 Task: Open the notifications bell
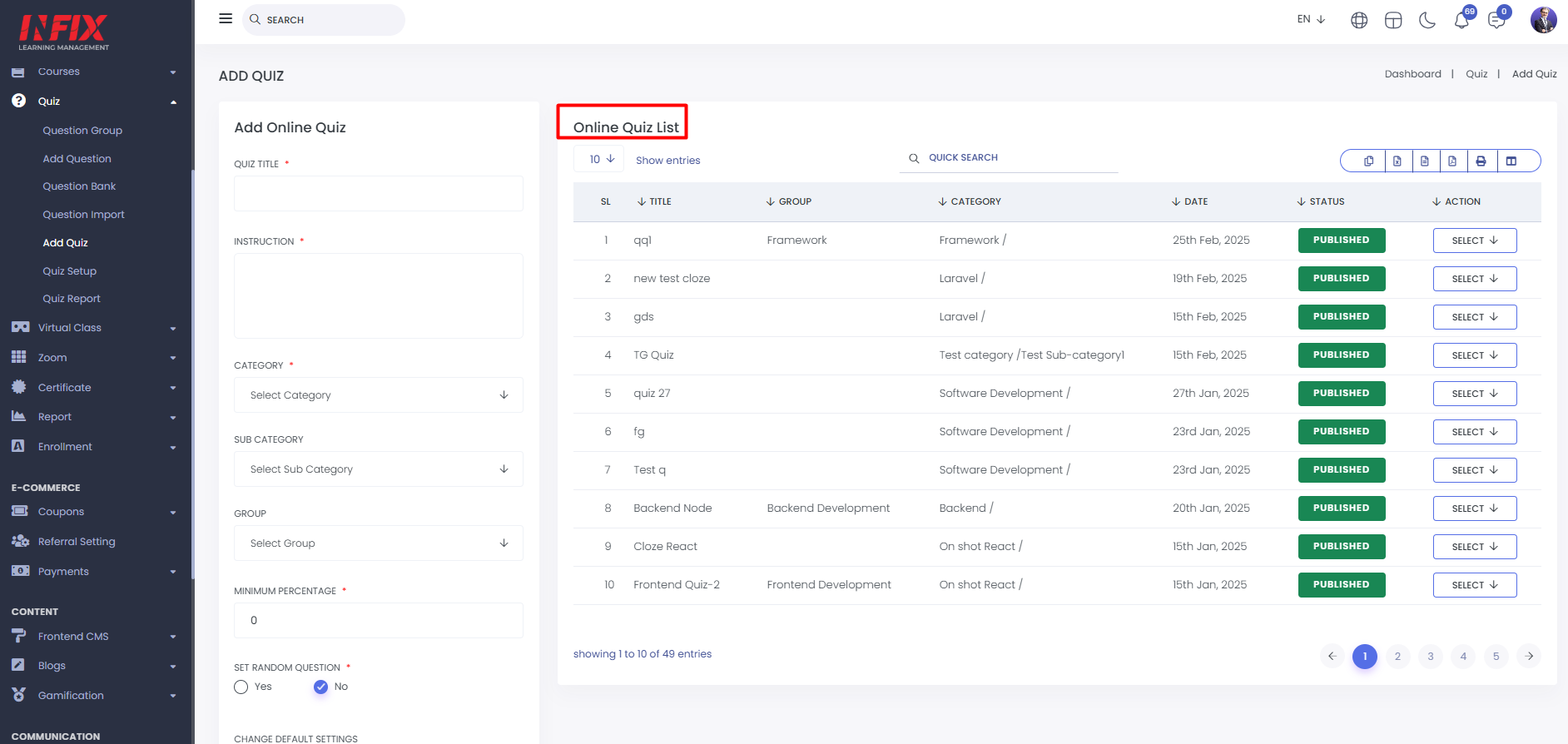1461,20
